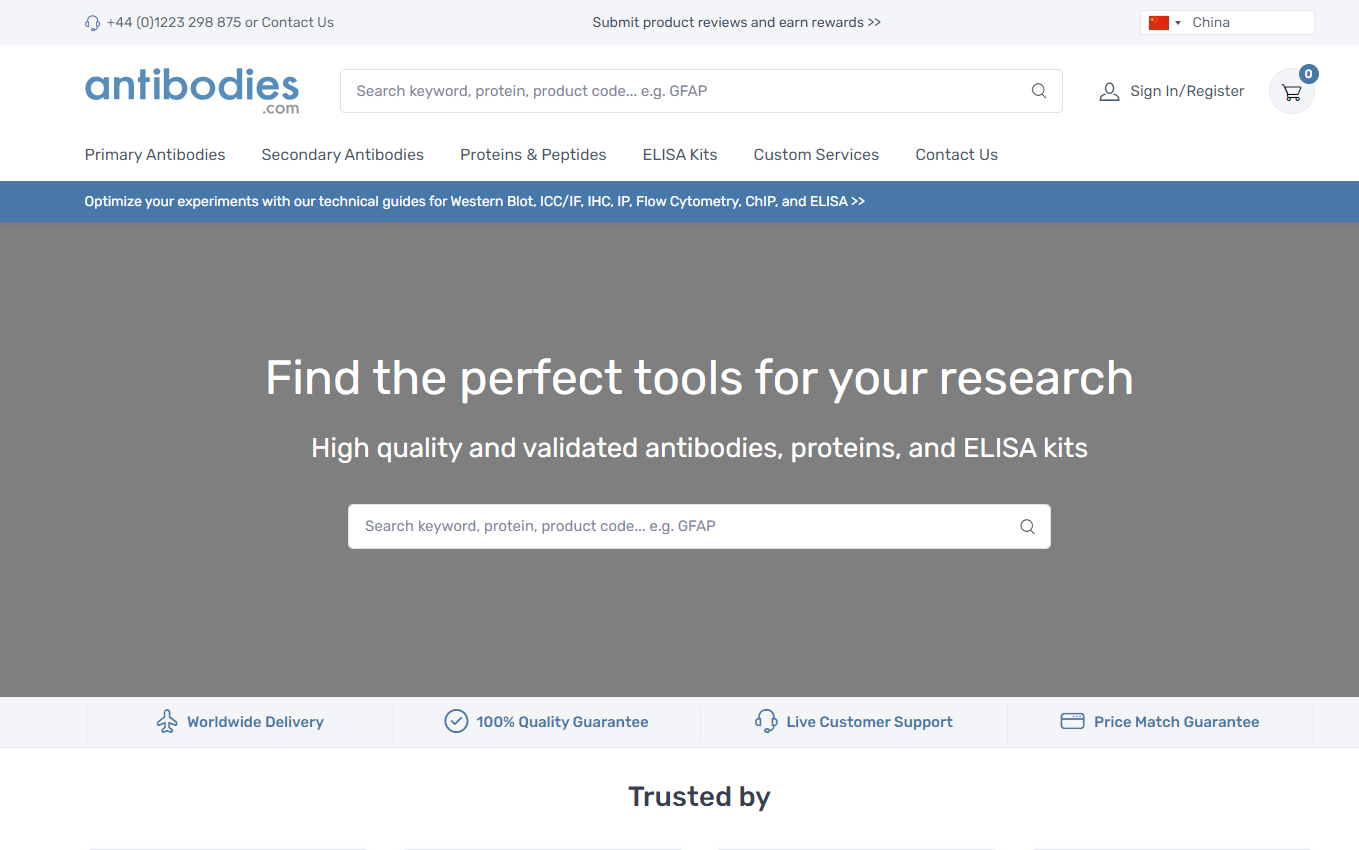The image size is (1359, 850).
Task: Go to Custom Services in the navigation
Action: point(816,155)
